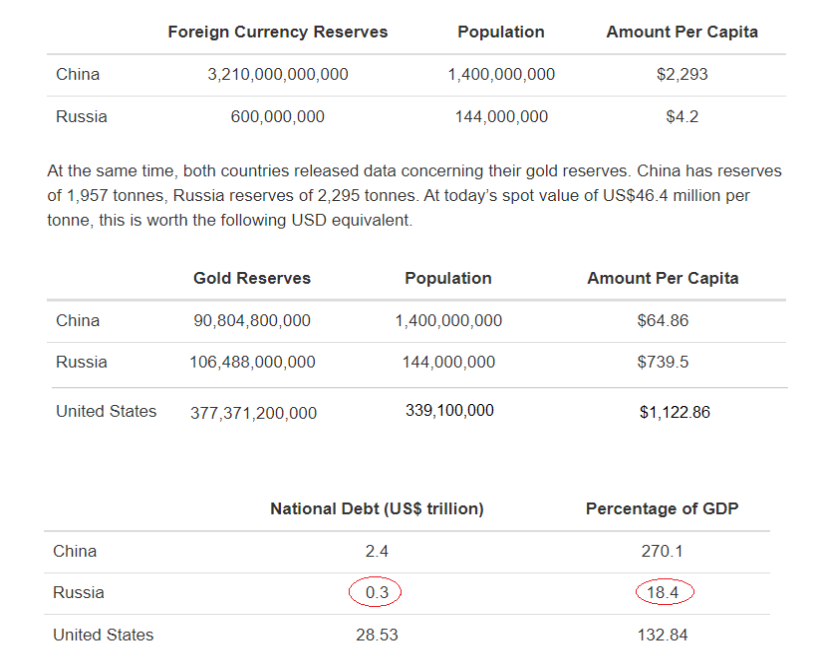Click the 28.53 national debt value
Viewport: 821px width, 672px height.
click(x=376, y=635)
